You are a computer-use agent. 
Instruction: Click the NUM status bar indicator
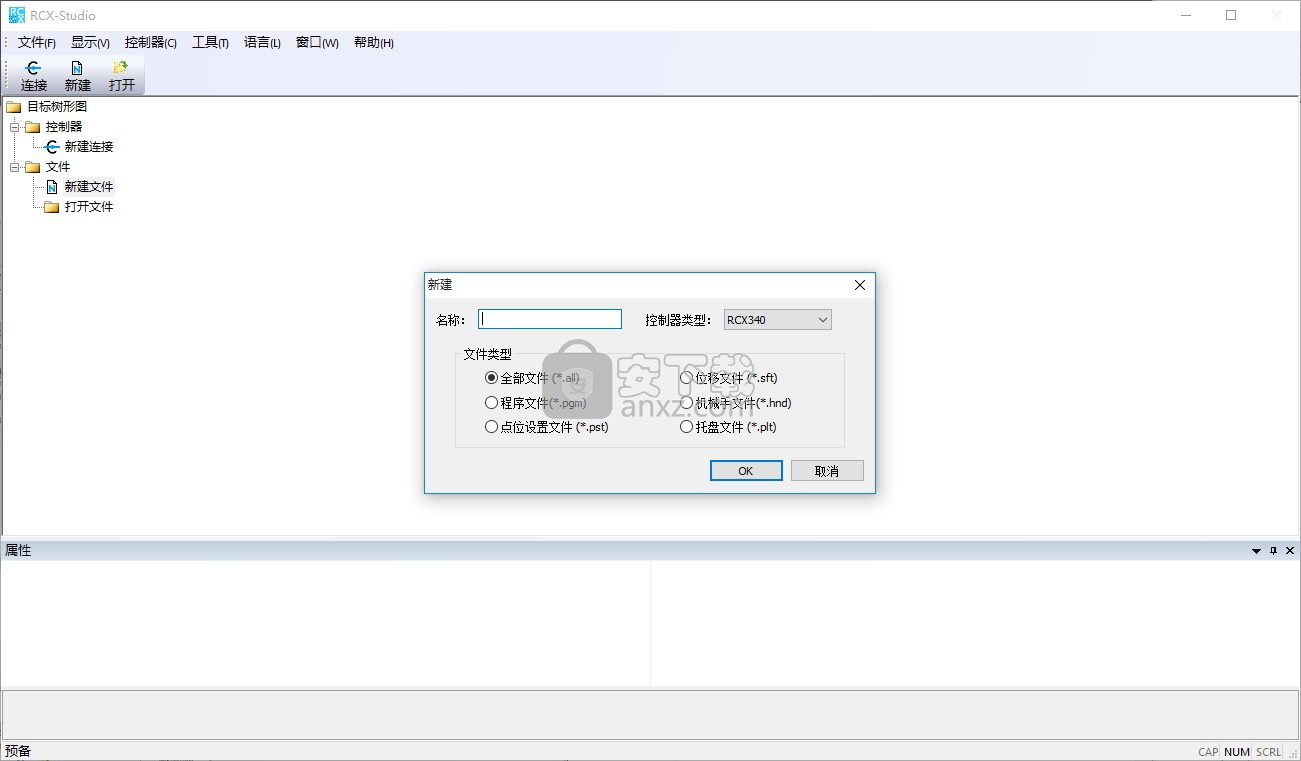click(x=1237, y=753)
